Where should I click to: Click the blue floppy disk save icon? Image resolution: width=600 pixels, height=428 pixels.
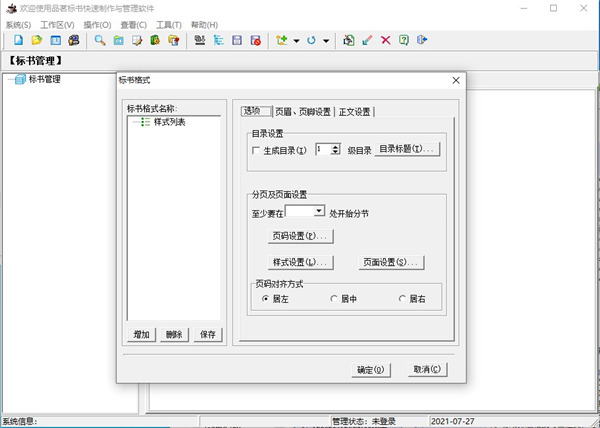(237, 40)
